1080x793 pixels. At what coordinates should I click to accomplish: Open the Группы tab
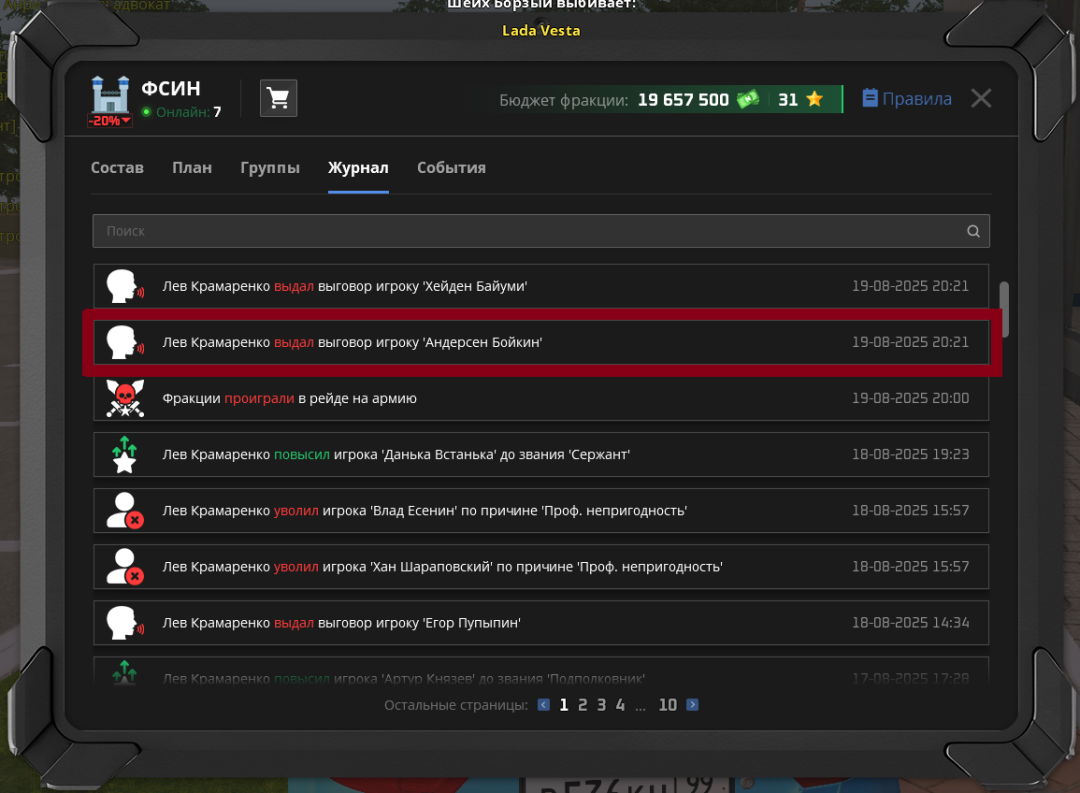tap(270, 168)
